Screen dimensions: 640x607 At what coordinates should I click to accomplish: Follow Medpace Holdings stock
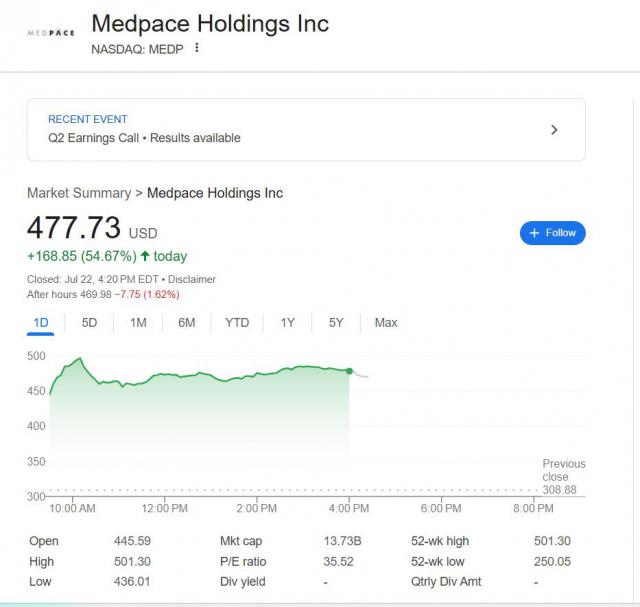coord(553,233)
